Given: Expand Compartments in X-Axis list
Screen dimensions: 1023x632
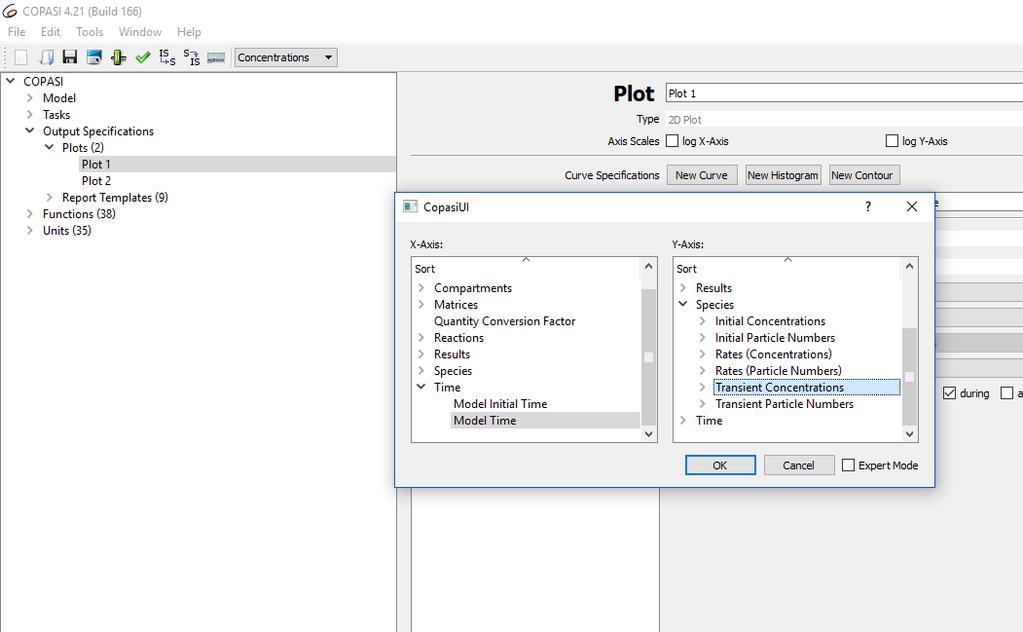Looking at the screenshot, I should (x=421, y=288).
